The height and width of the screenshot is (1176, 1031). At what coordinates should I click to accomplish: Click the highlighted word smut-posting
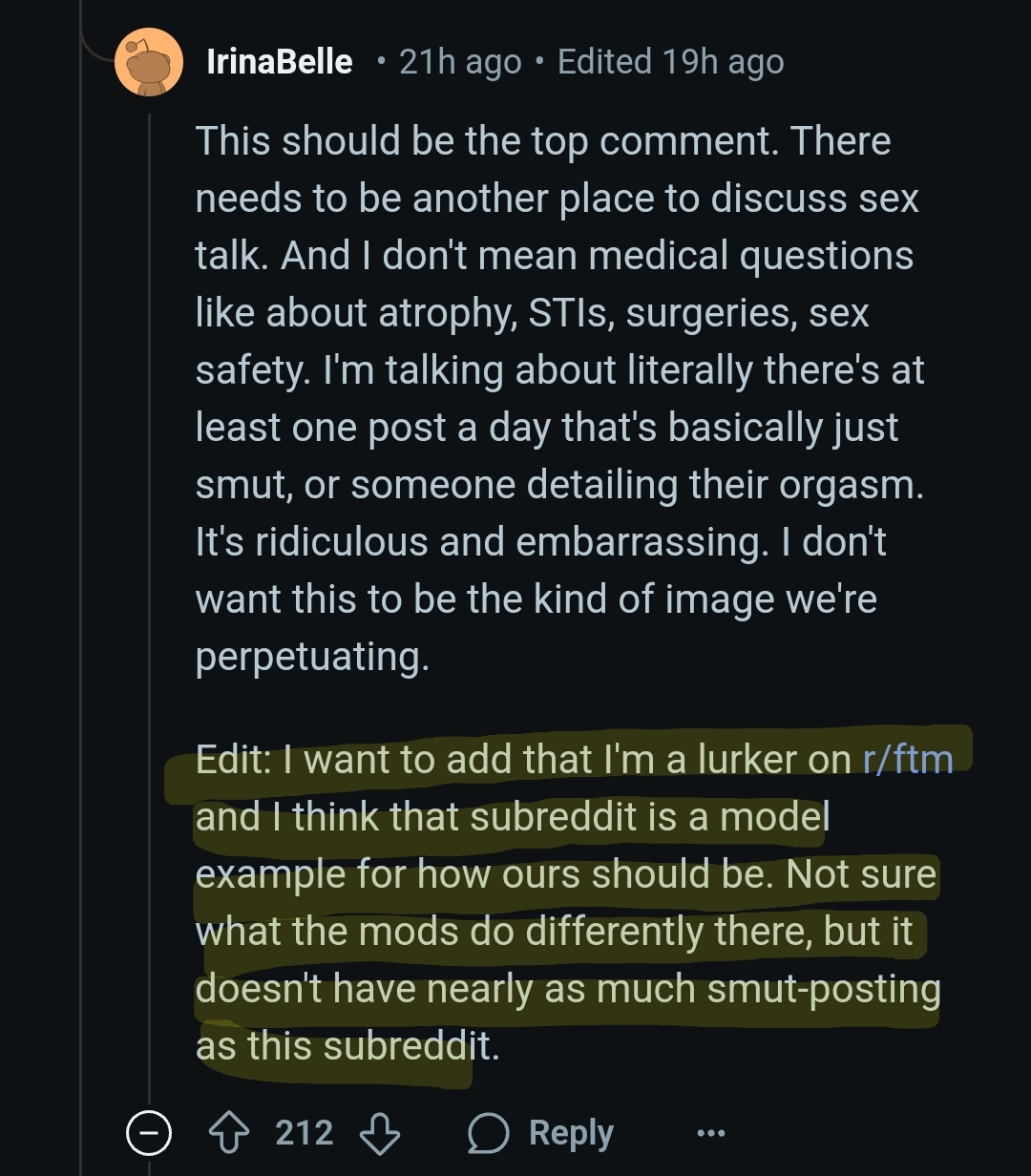point(824,989)
